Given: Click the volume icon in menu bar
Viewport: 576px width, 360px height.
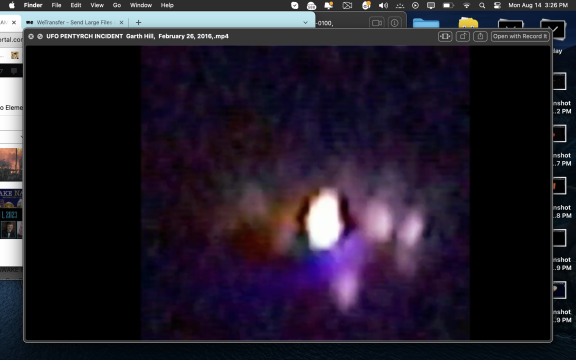Looking at the screenshot, I should click(383, 5).
